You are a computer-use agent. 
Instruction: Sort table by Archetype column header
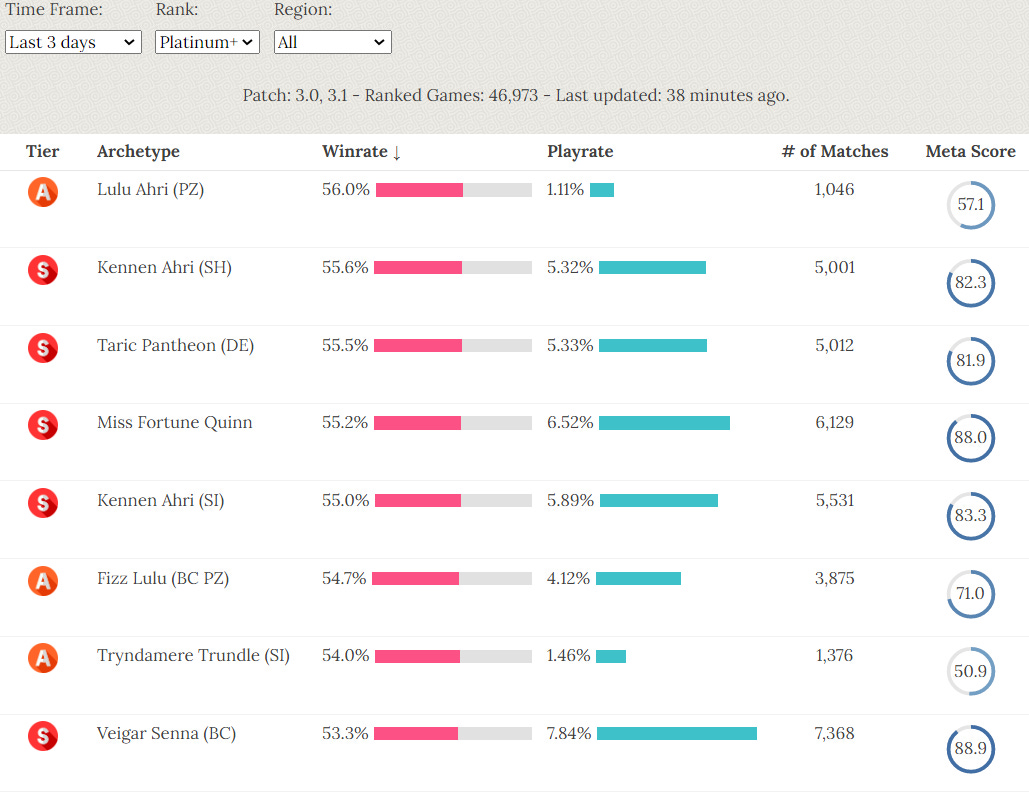coord(138,152)
